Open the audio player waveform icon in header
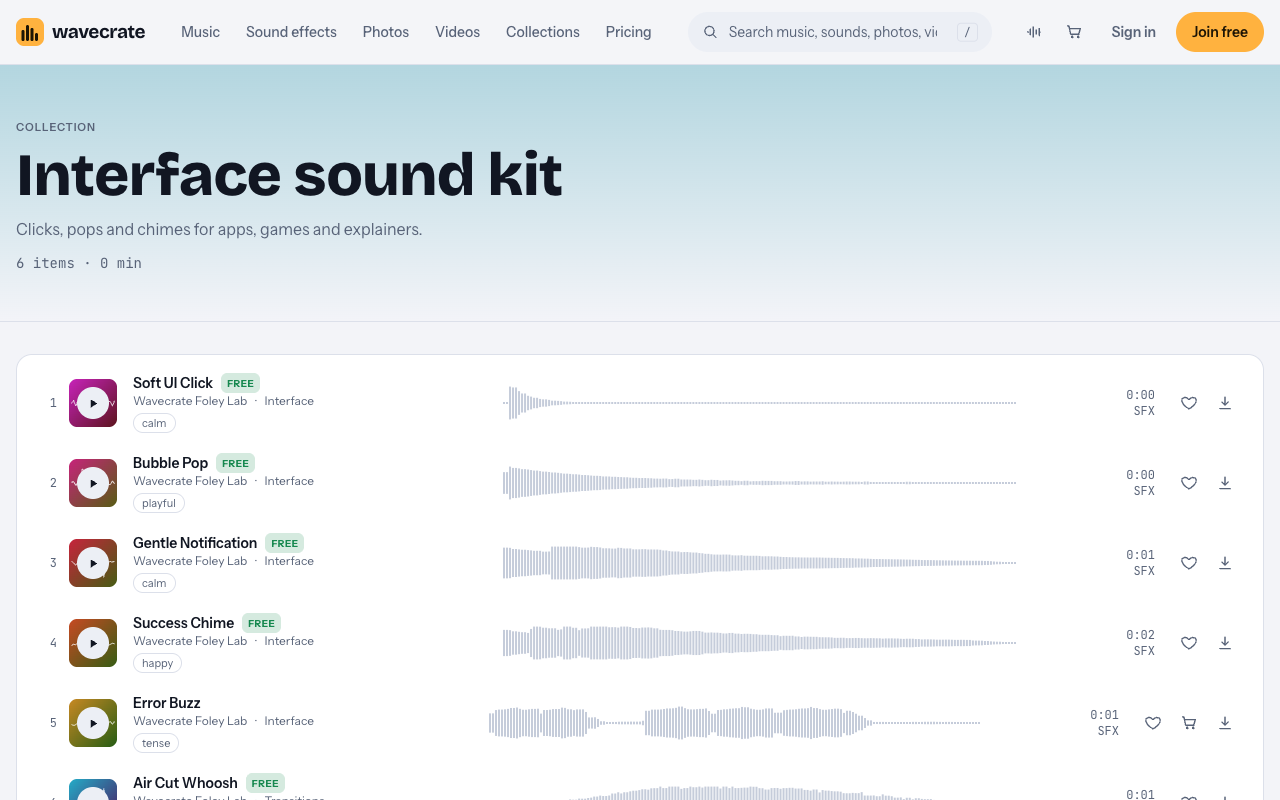1280x800 pixels. pos(1034,32)
